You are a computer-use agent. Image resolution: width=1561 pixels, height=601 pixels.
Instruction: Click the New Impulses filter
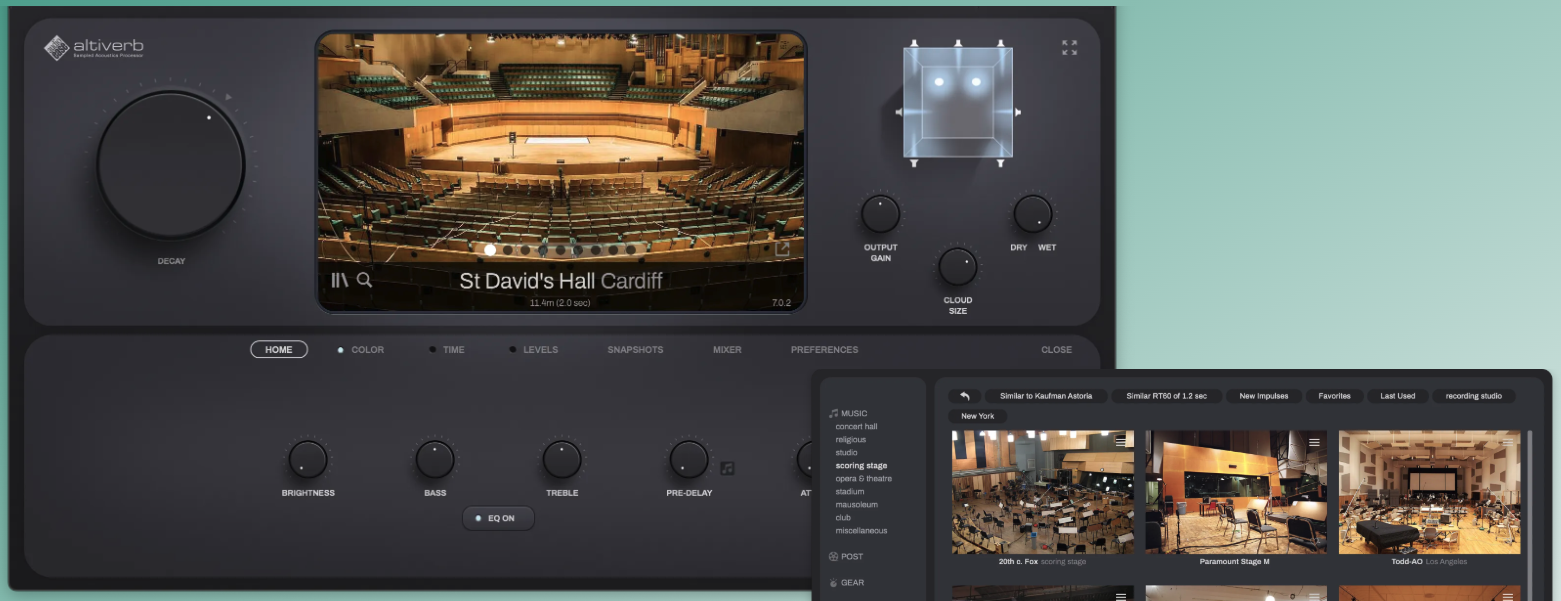(x=1264, y=396)
